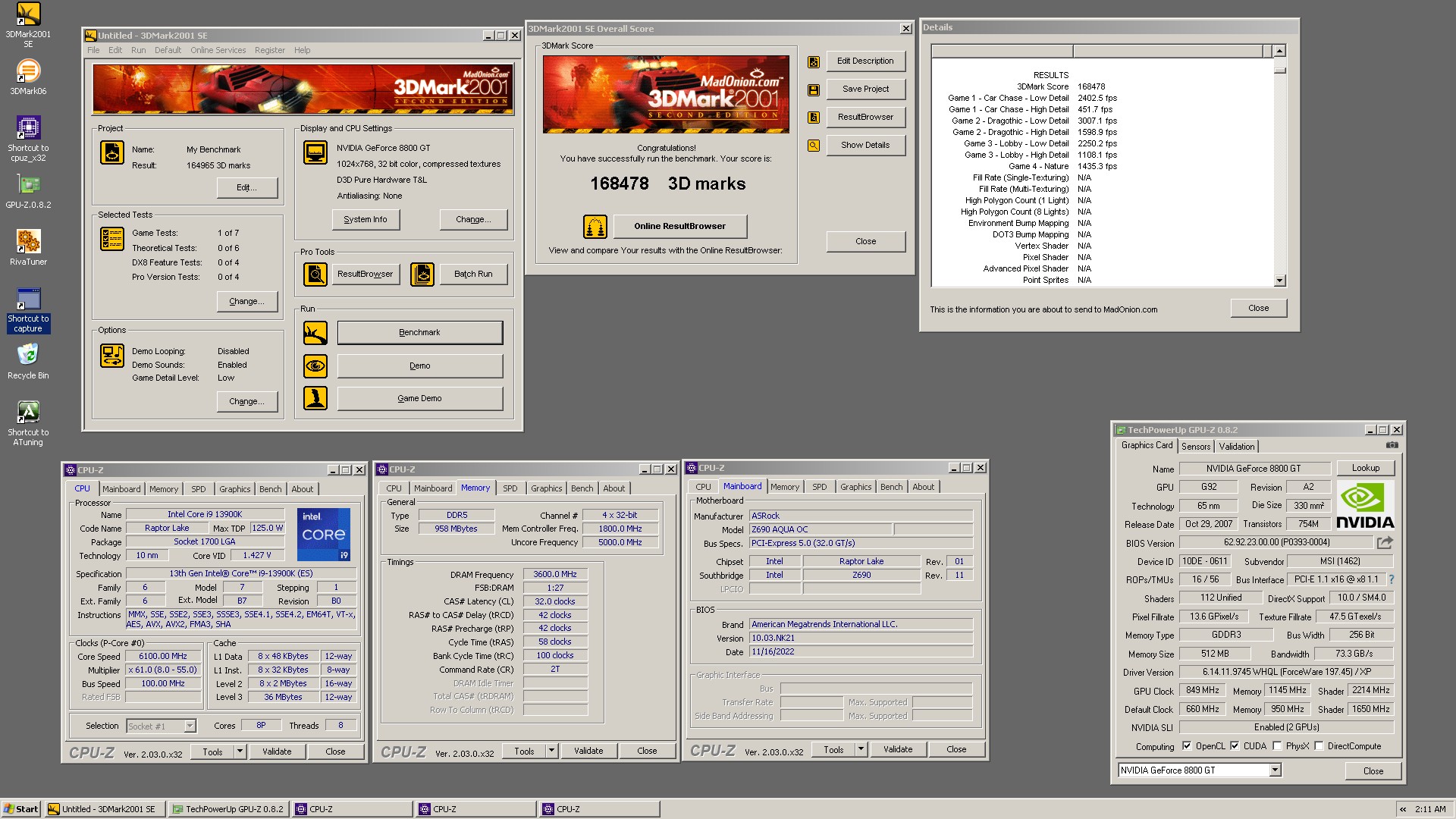Switch to Bench tab in CPU-Z Mainboard window
This screenshot has width=1456, height=819.
coord(892,487)
